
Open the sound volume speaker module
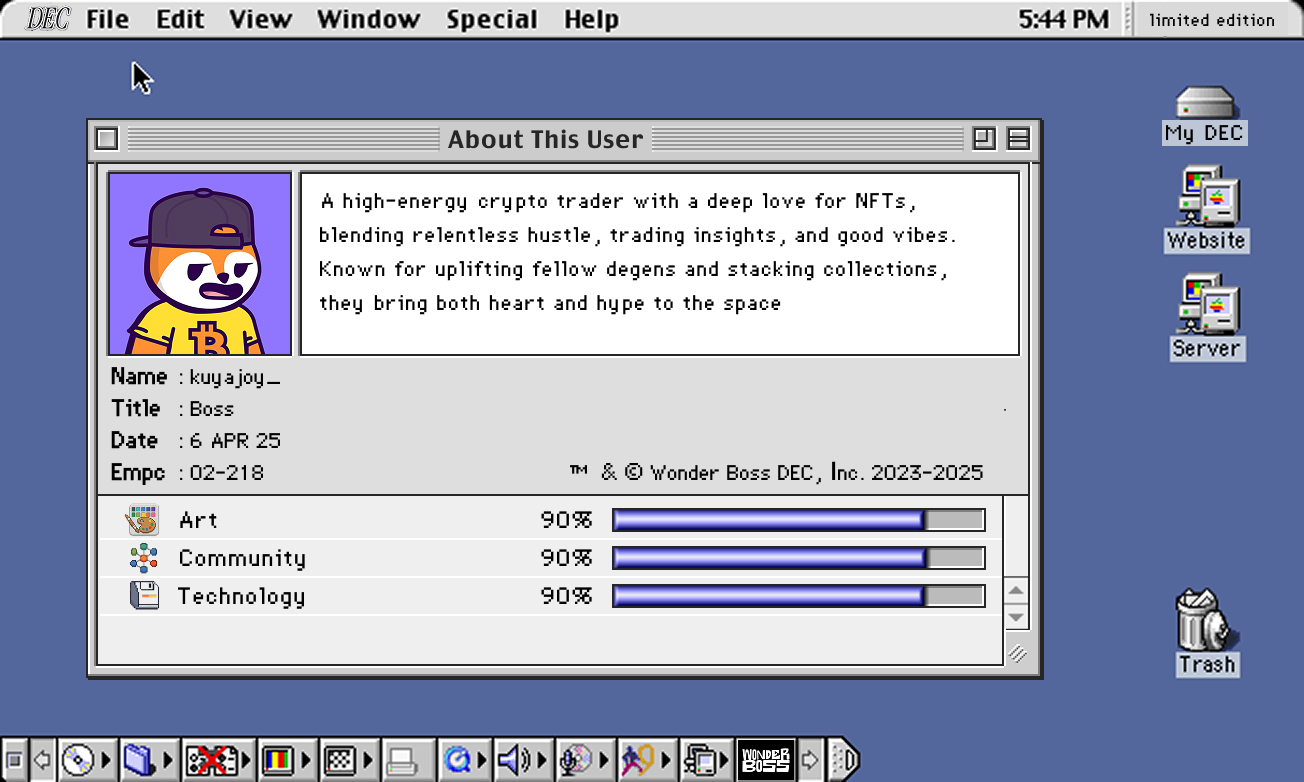coord(513,761)
